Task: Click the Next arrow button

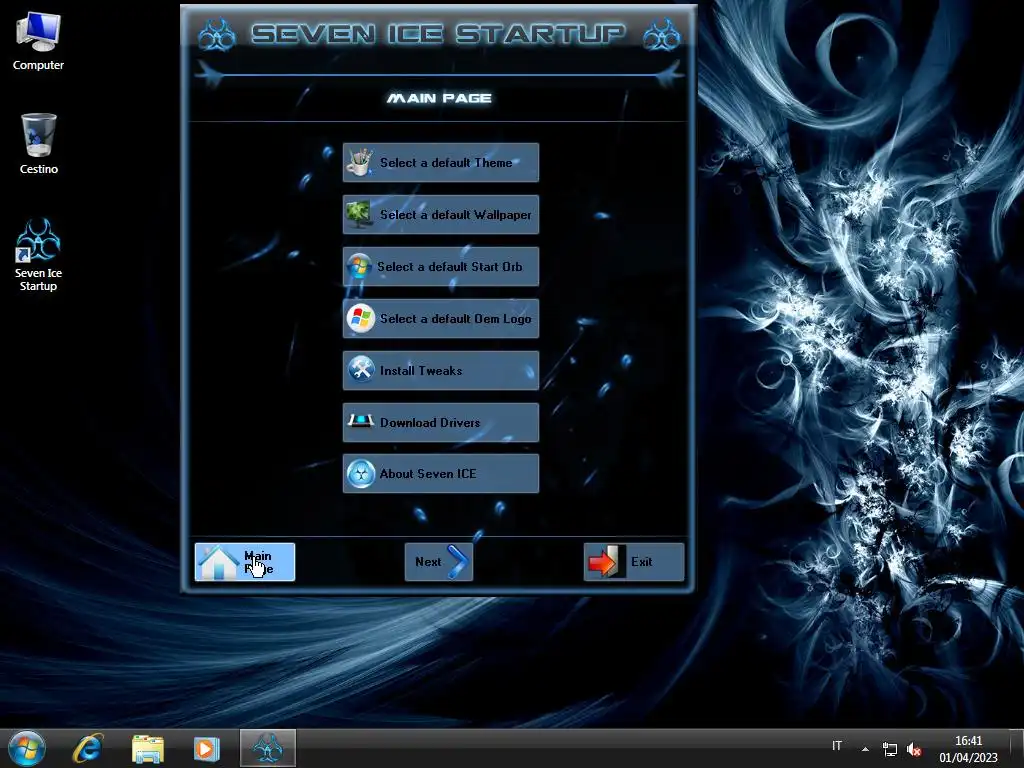Action: click(x=439, y=562)
